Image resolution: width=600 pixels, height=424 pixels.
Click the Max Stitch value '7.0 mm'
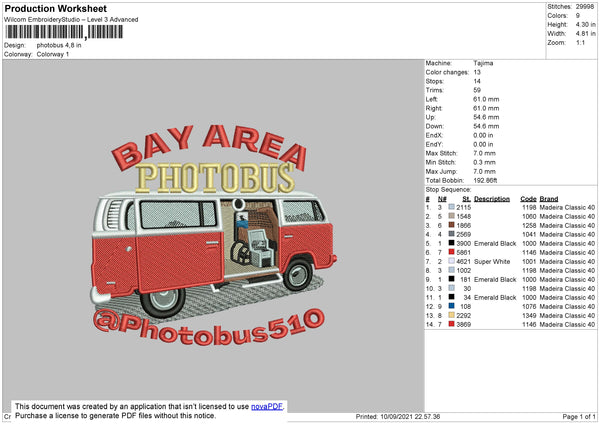[x=484, y=153]
